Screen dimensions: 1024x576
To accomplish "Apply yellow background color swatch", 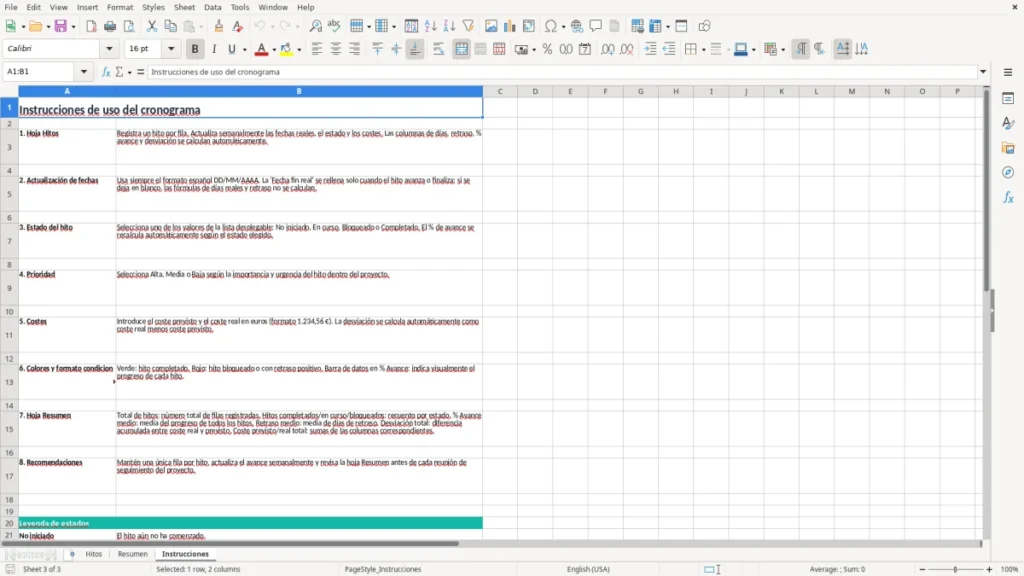I will 286,49.
